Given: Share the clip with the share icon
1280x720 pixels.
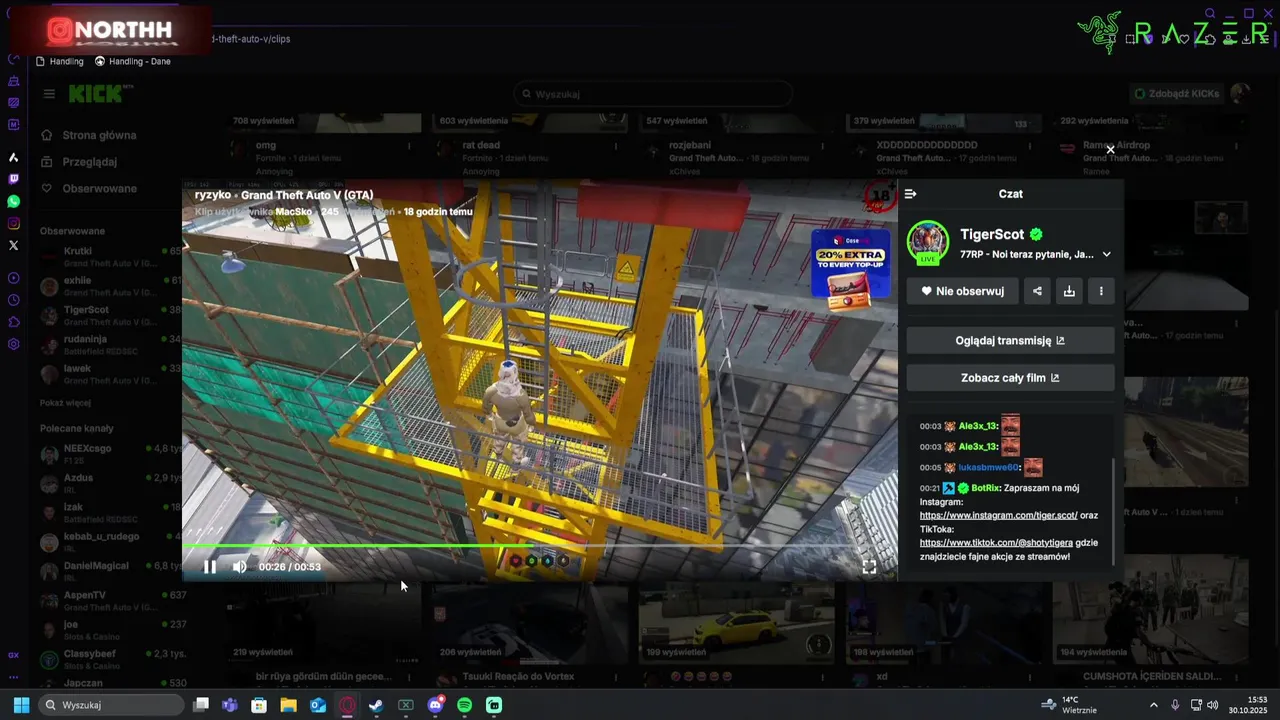Looking at the screenshot, I should [x=1037, y=291].
